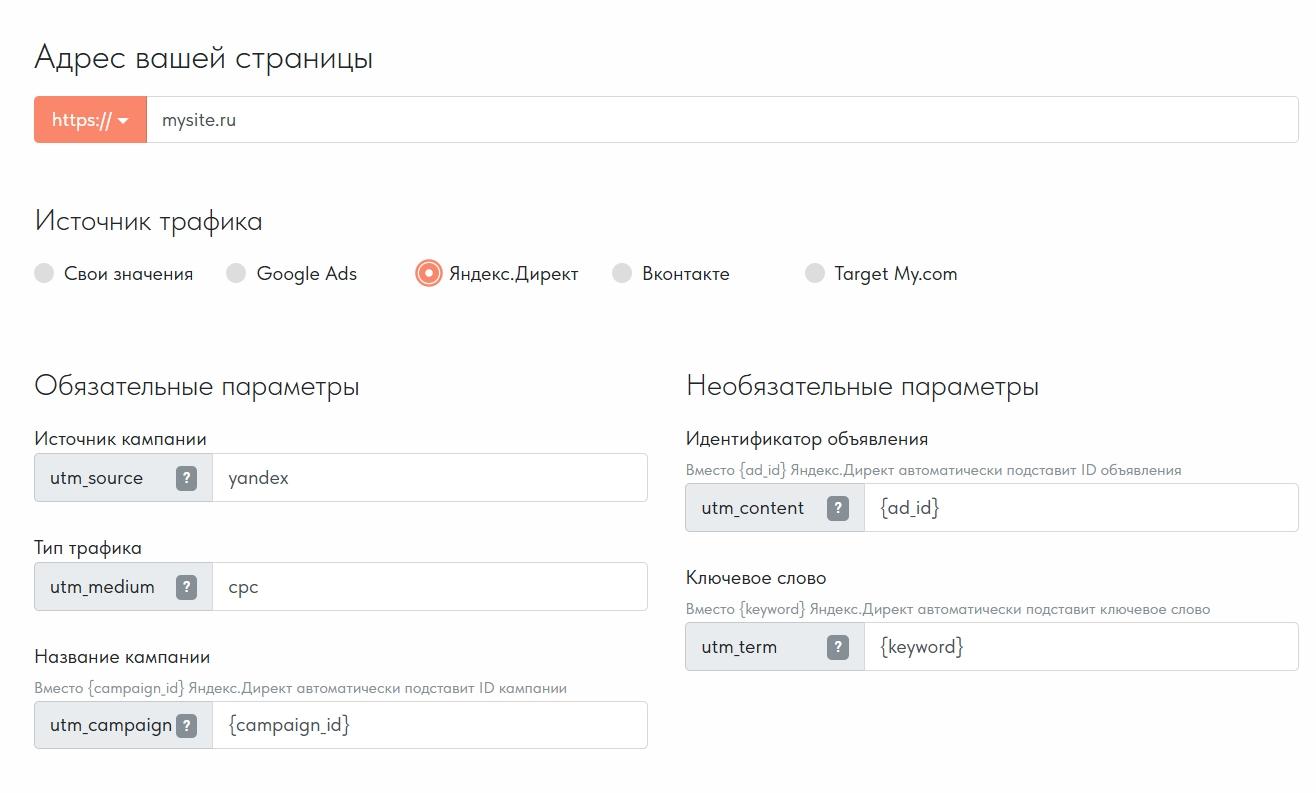The width and height of the screenshot is (1316, 793).
Task: Select the Яндекс.Директ radio option
Action: point(428,273)
